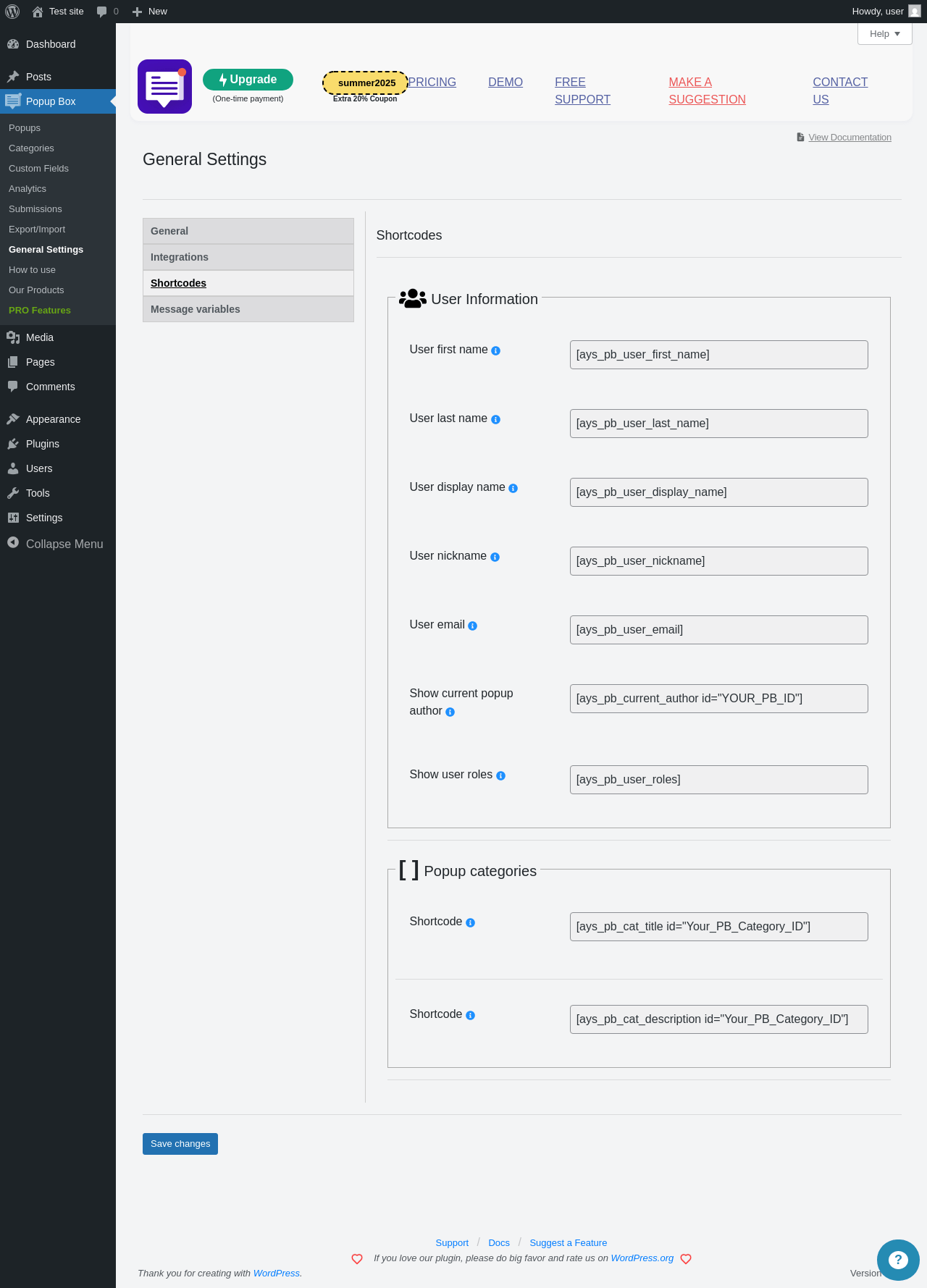Expand the Help dropdown

point(884,34)
